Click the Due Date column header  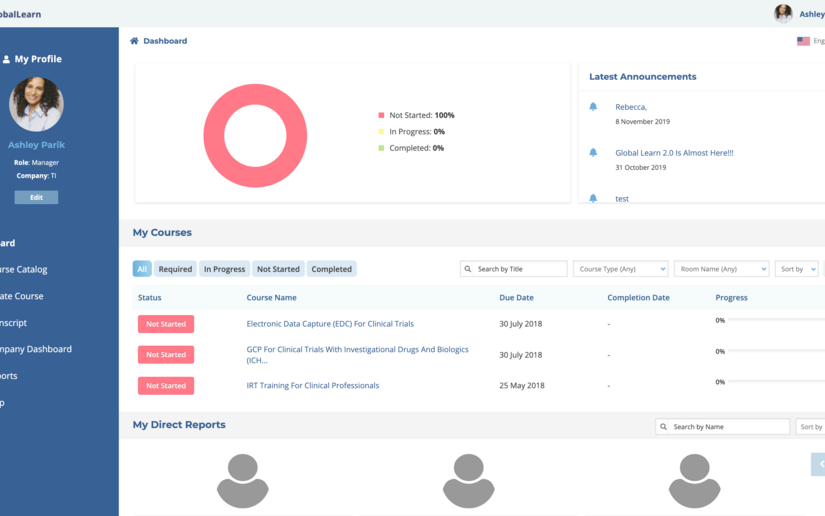click(516, 297)
